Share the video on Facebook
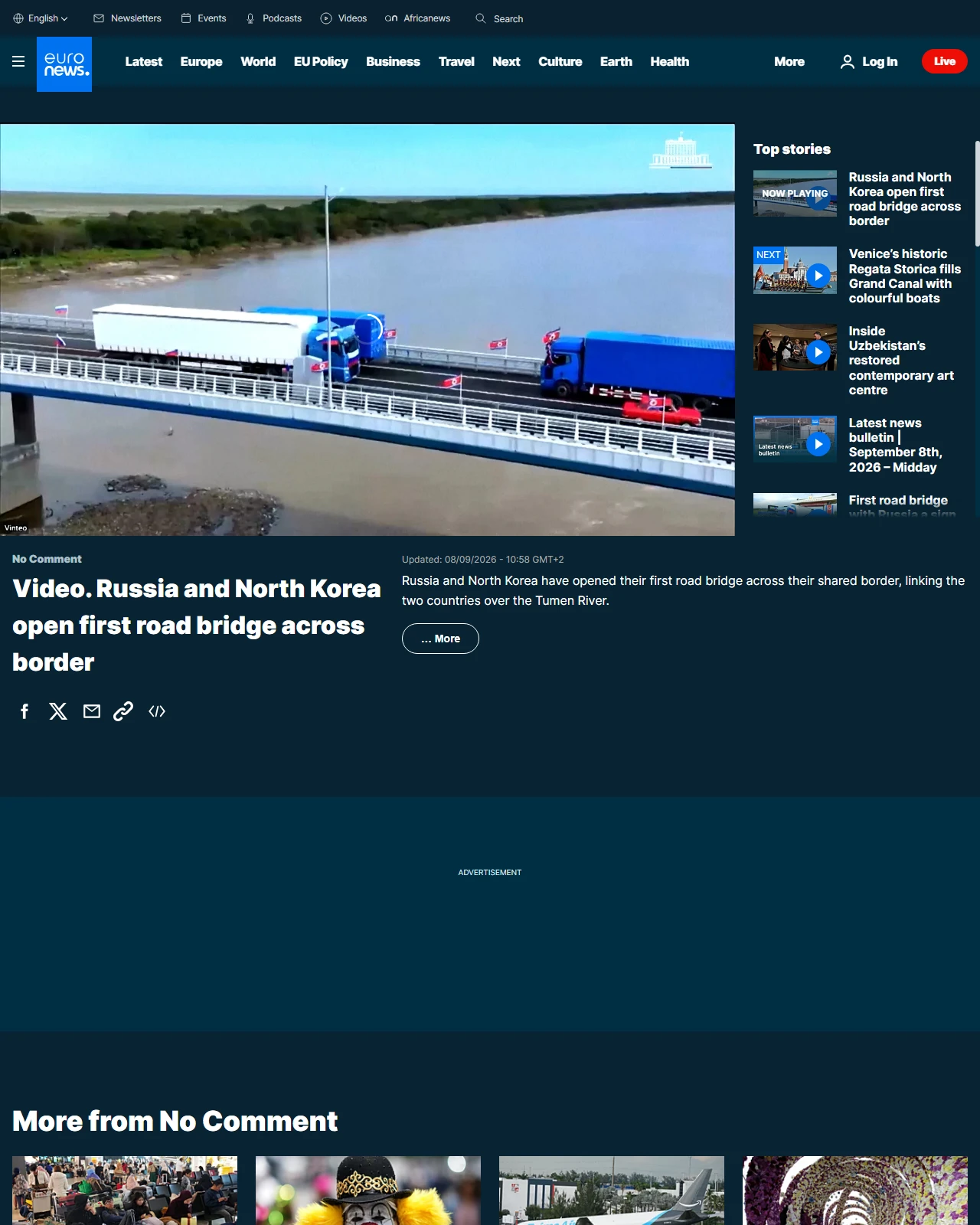The width and height of the screenshot is (980, 1225). [24, 711]
